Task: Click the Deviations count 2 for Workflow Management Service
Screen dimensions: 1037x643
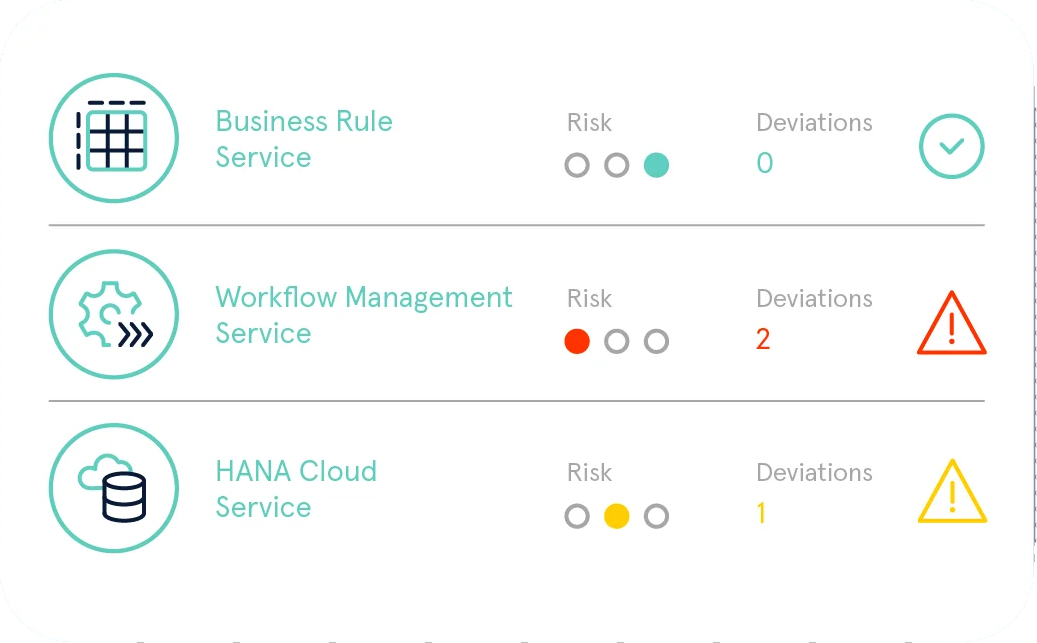Action: [x=763, y=339]
